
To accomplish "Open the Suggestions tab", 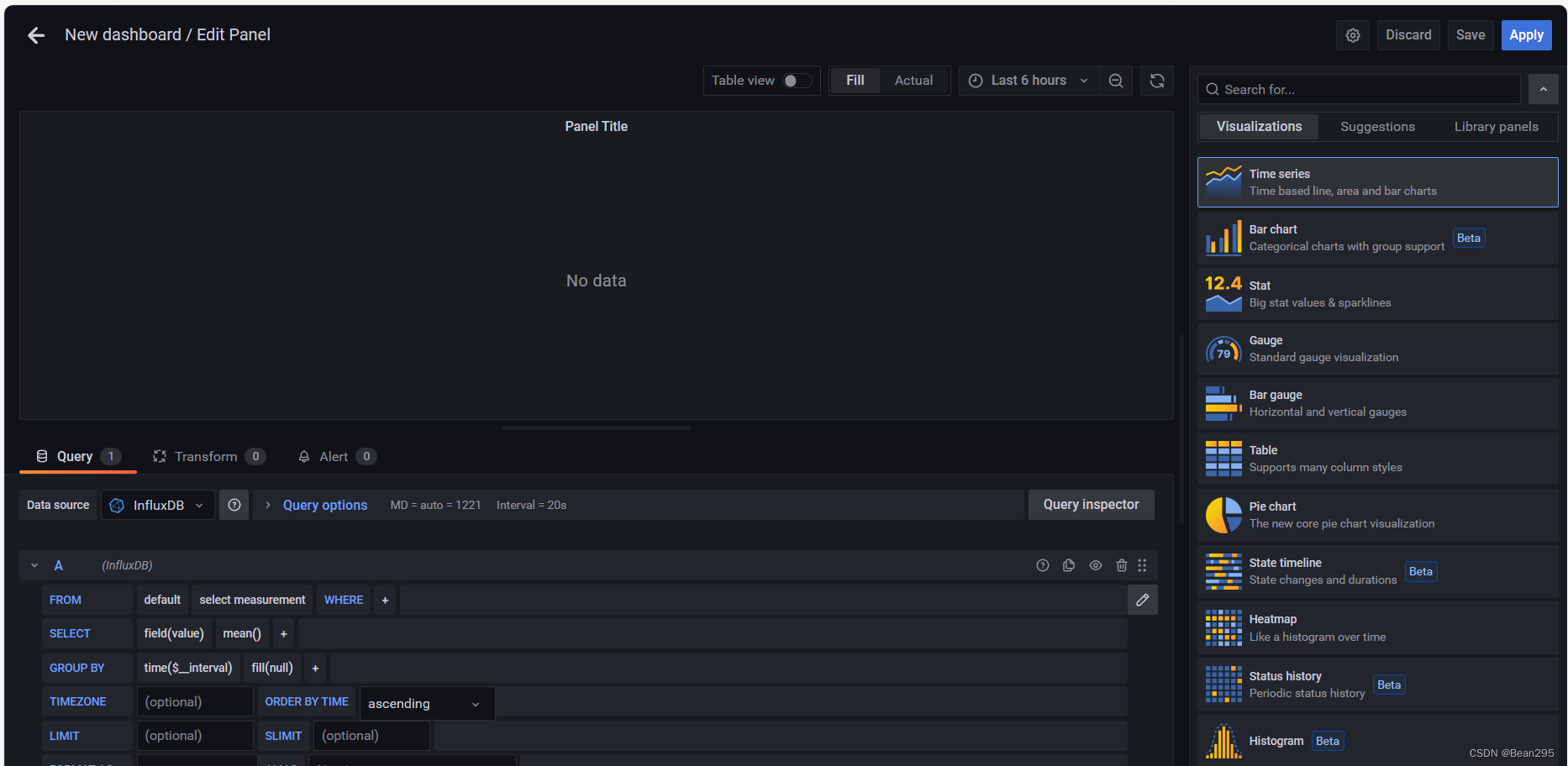I will click(1377, 127).
